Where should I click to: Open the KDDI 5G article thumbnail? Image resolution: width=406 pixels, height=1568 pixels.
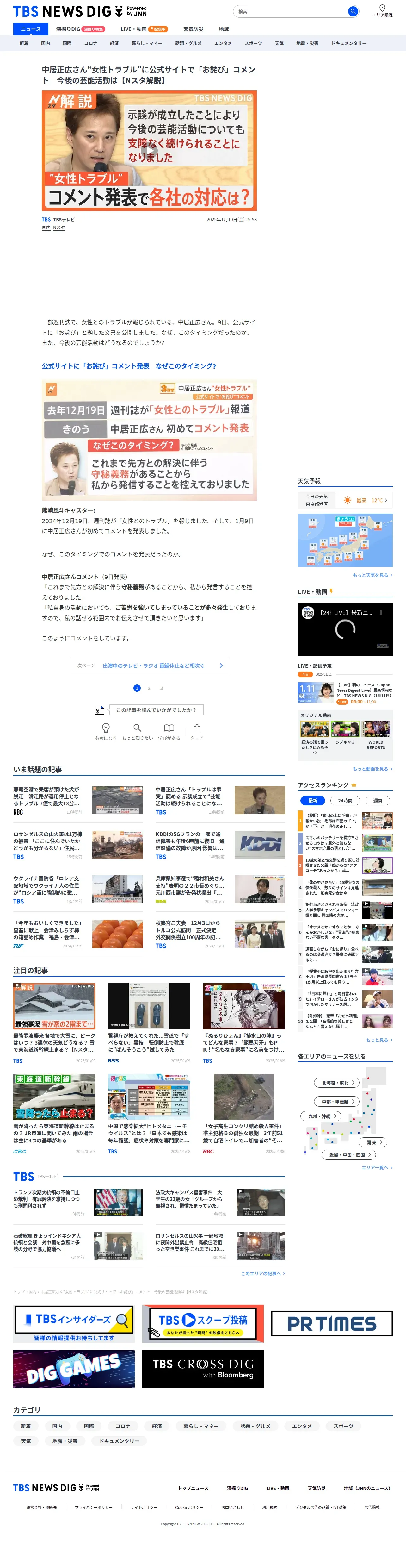tap(260, 844)
